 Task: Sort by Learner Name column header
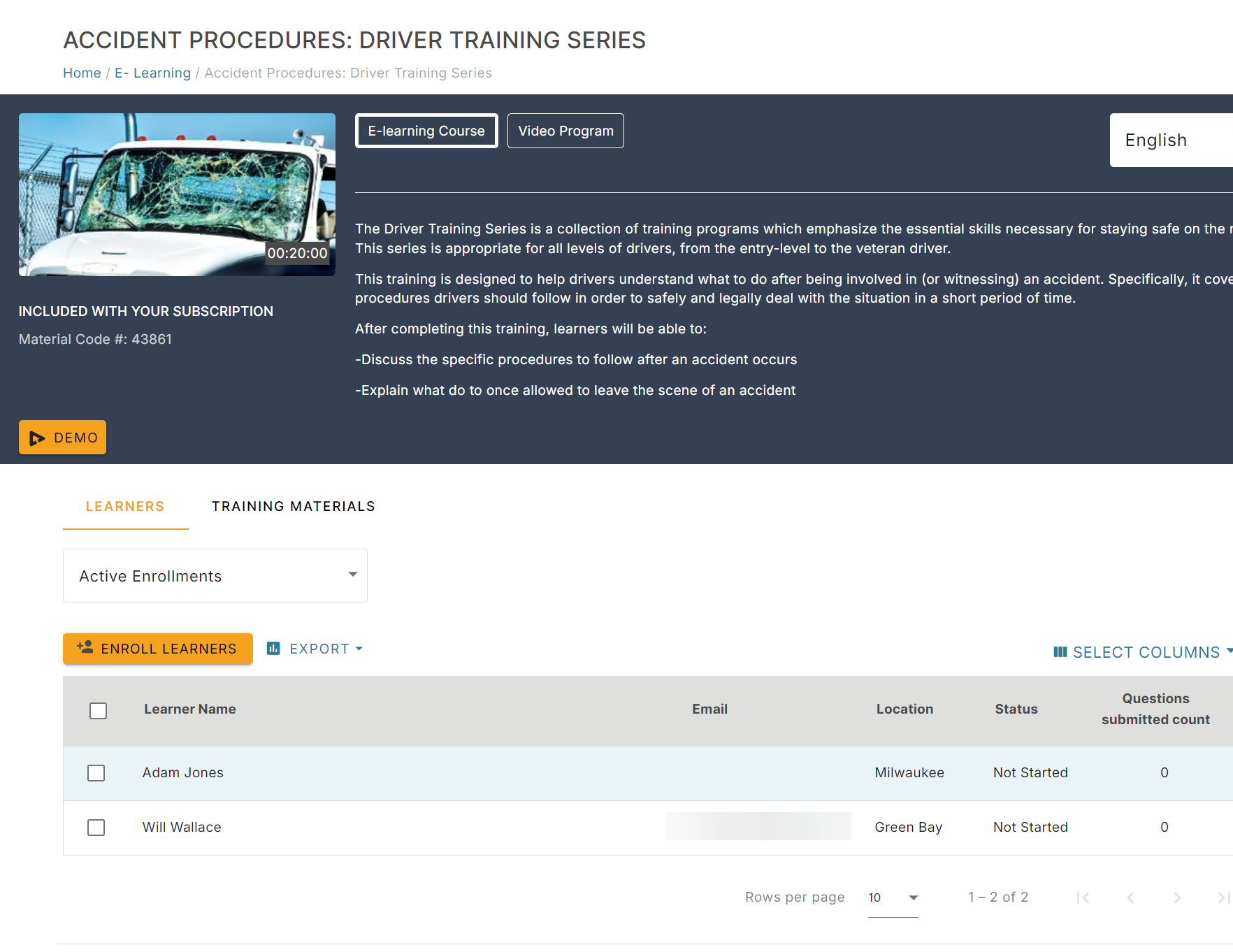[190, 709]
